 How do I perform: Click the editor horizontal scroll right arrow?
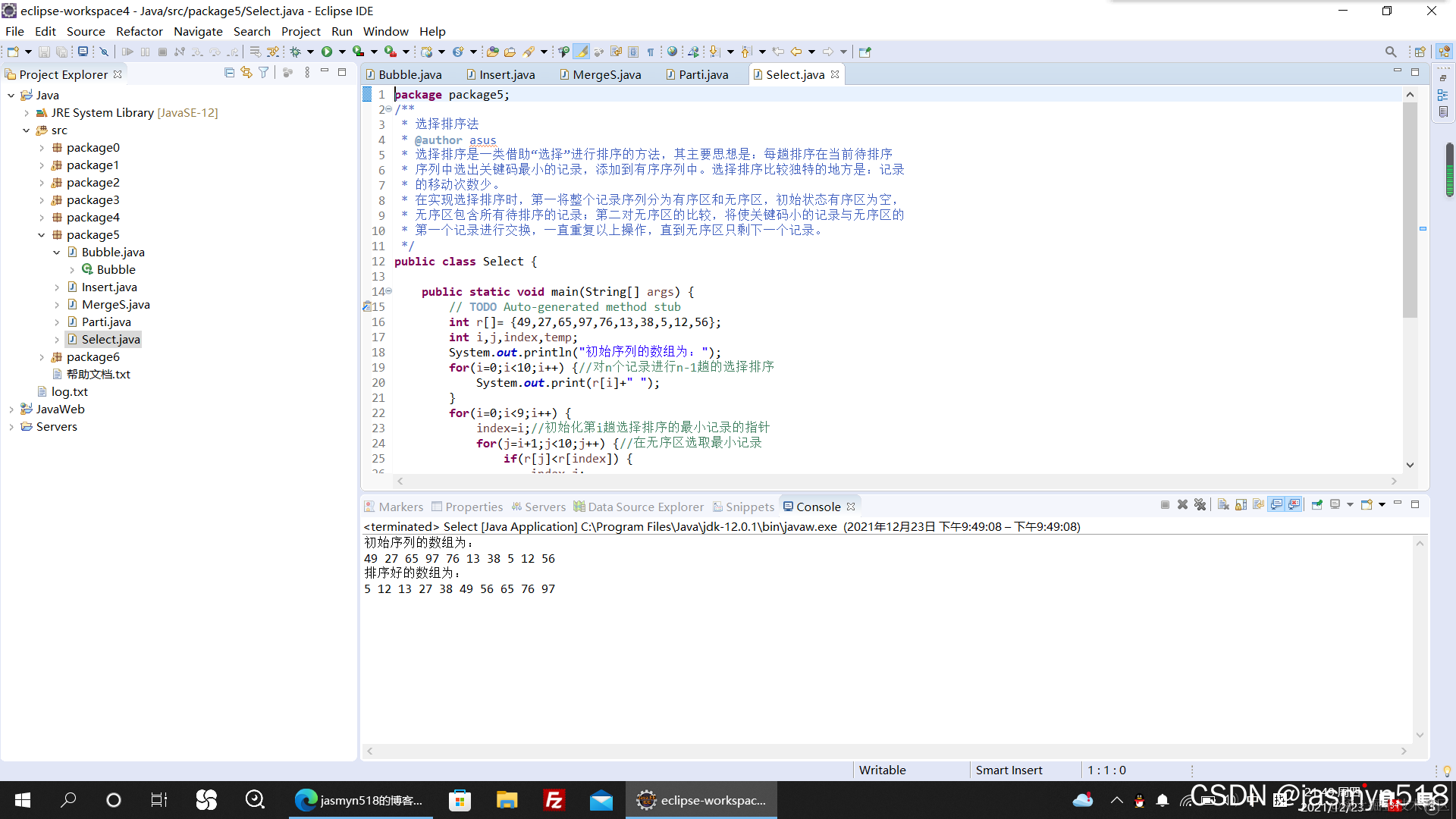(1394, 481)
